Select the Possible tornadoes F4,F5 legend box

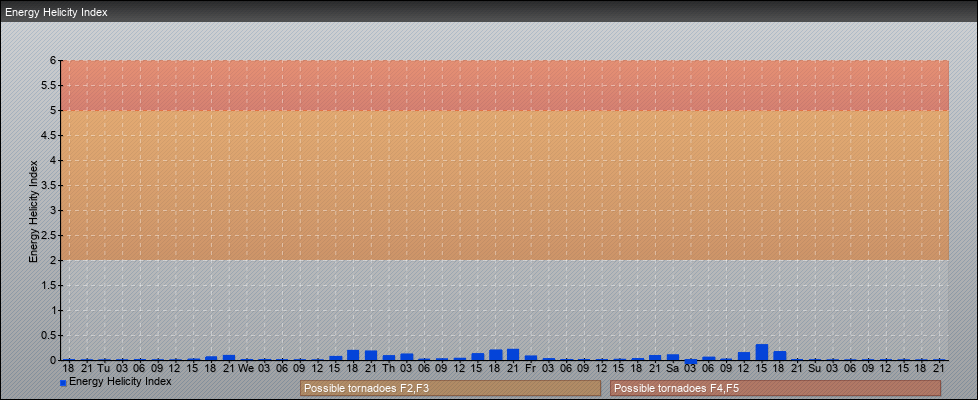coord(775,388)
